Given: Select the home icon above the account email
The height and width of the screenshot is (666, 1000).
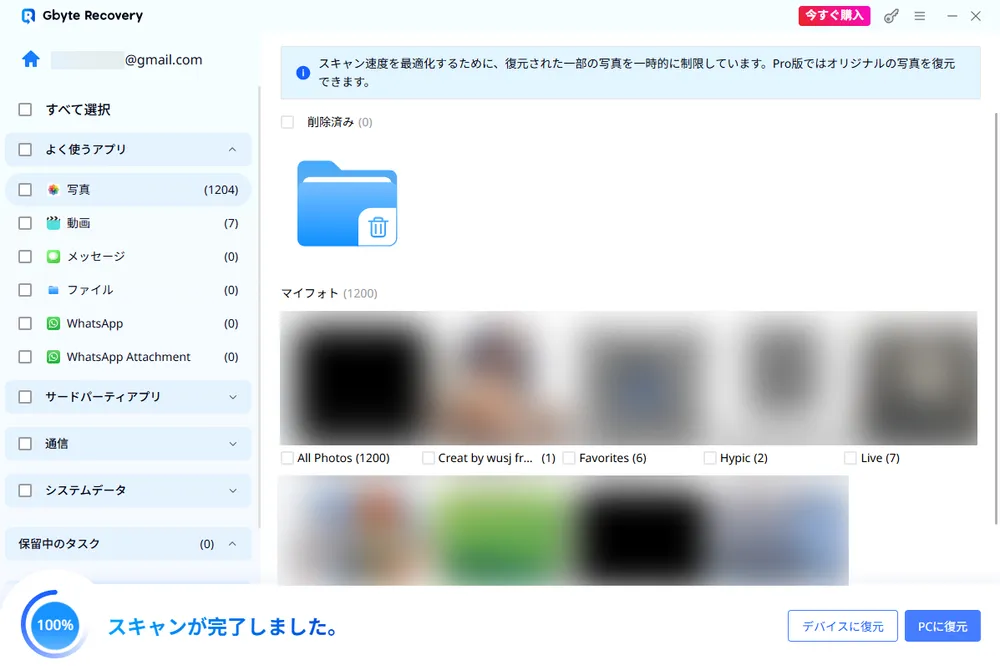Looking at the screenshot, I should (30, 60).
